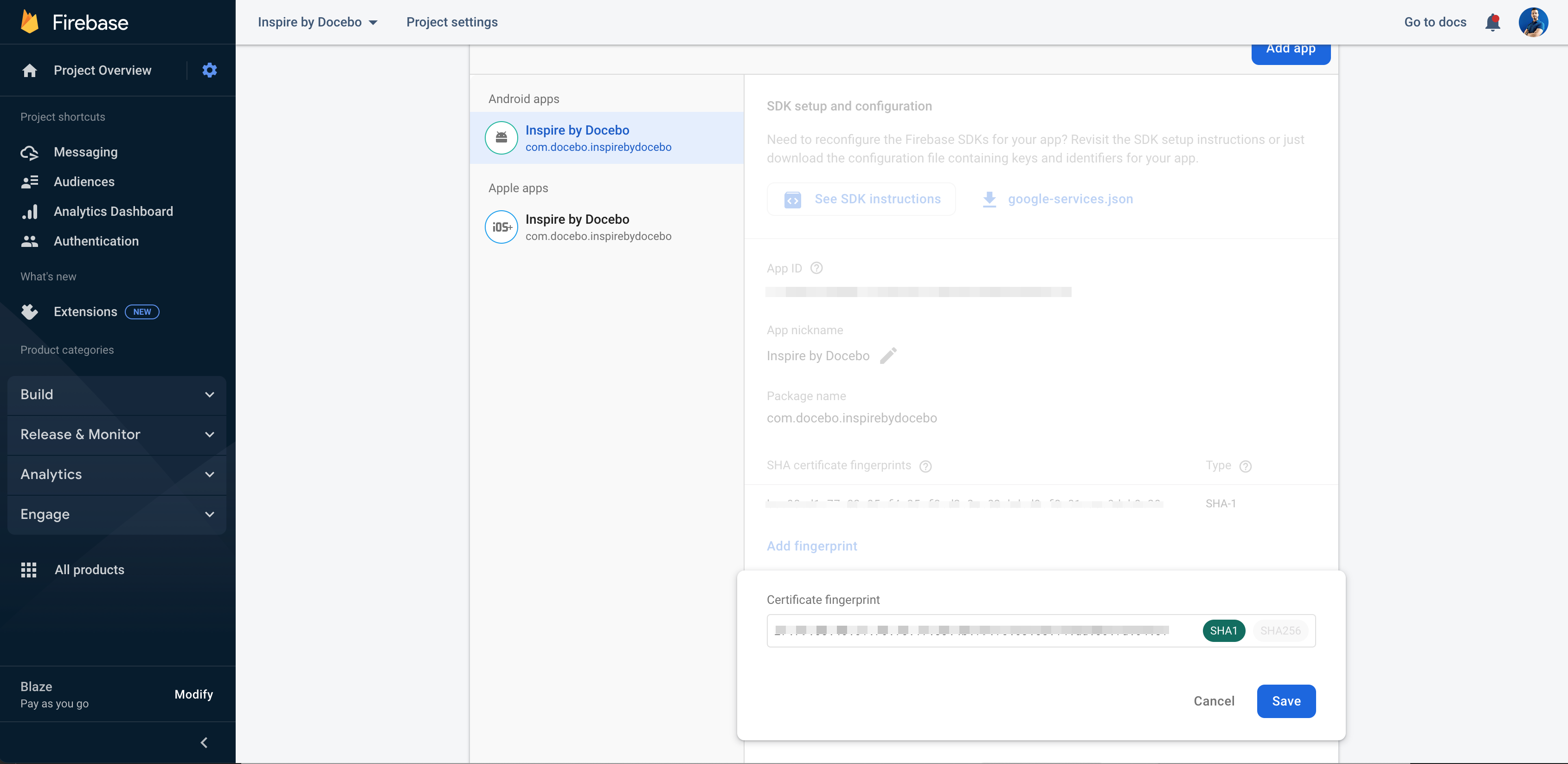Screen dimensions: 1568x764
Task: Download google-services.json
Action: (x=1058, y=199)
